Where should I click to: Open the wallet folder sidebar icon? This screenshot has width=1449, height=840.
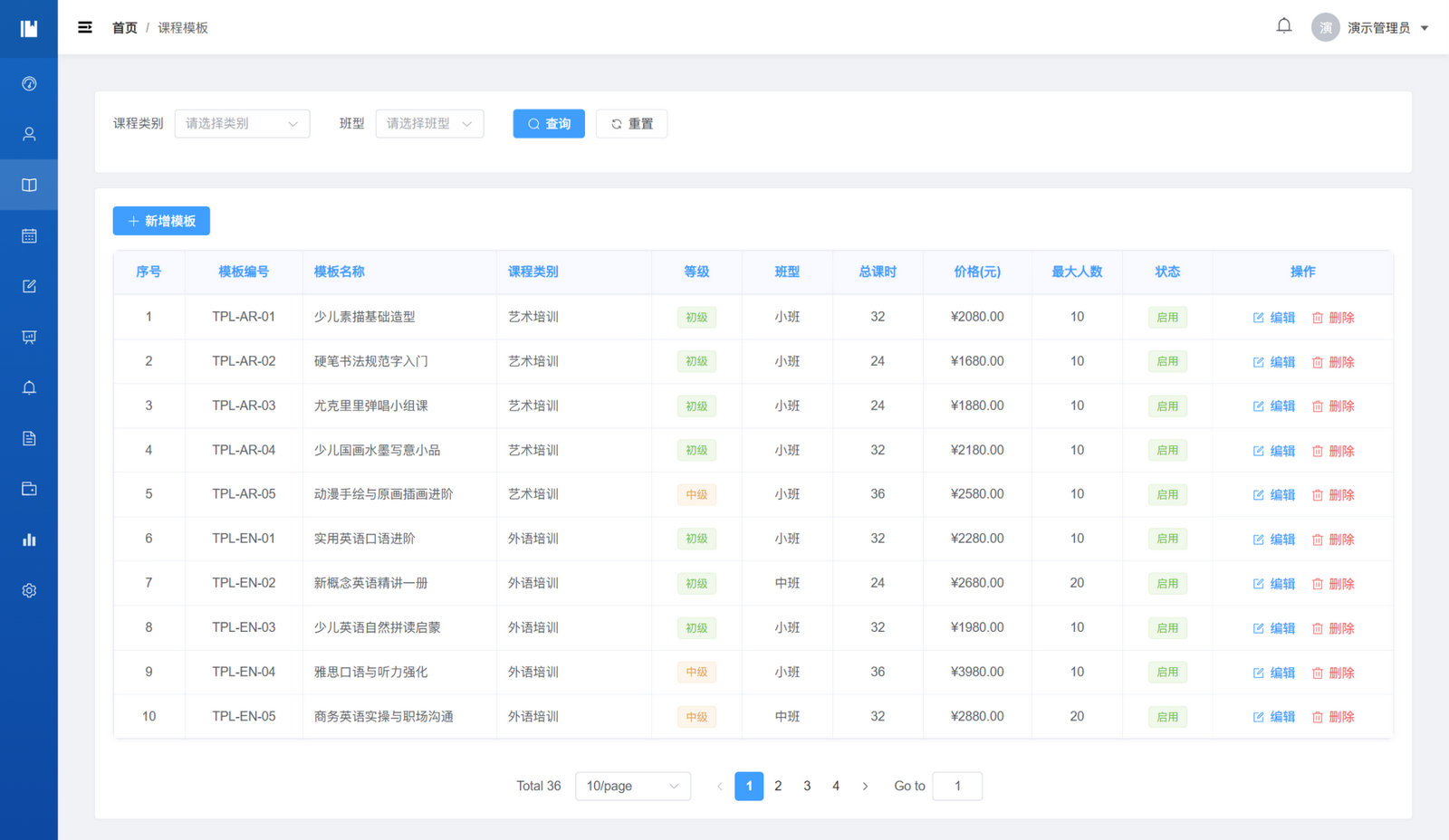click(29, 489)
